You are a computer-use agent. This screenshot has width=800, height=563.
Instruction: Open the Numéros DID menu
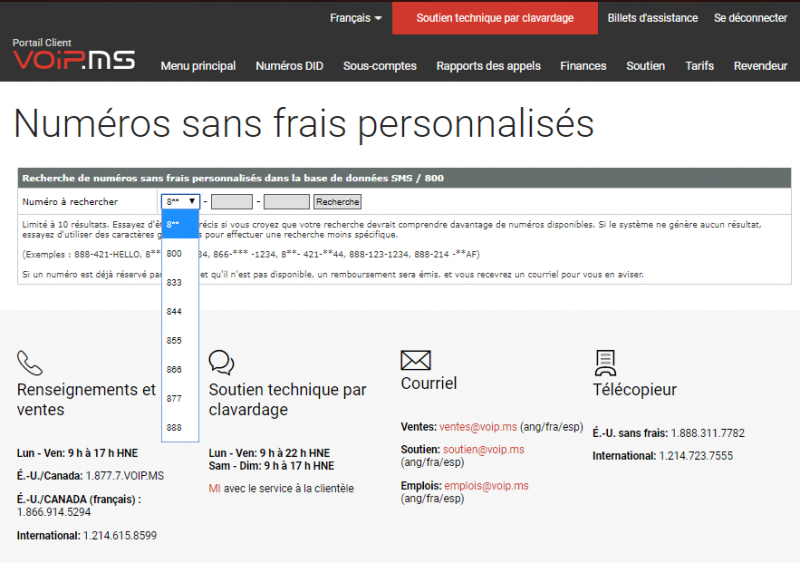(x=289, y=66)
